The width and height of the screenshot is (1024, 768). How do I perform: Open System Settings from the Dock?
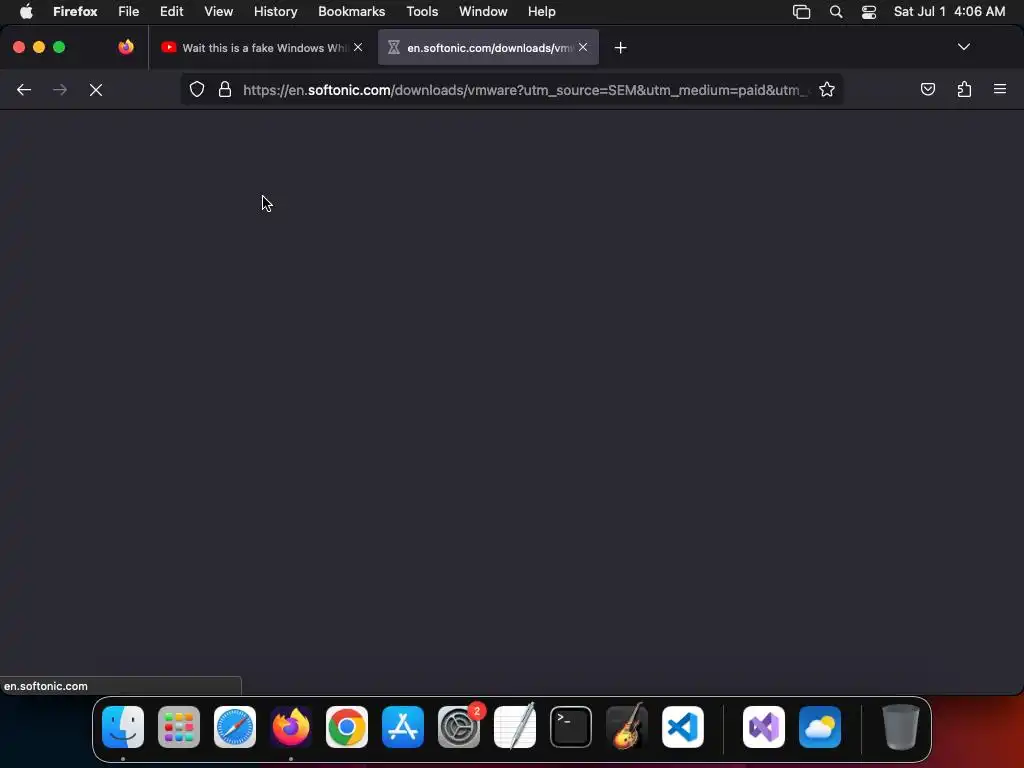[459, 727]
